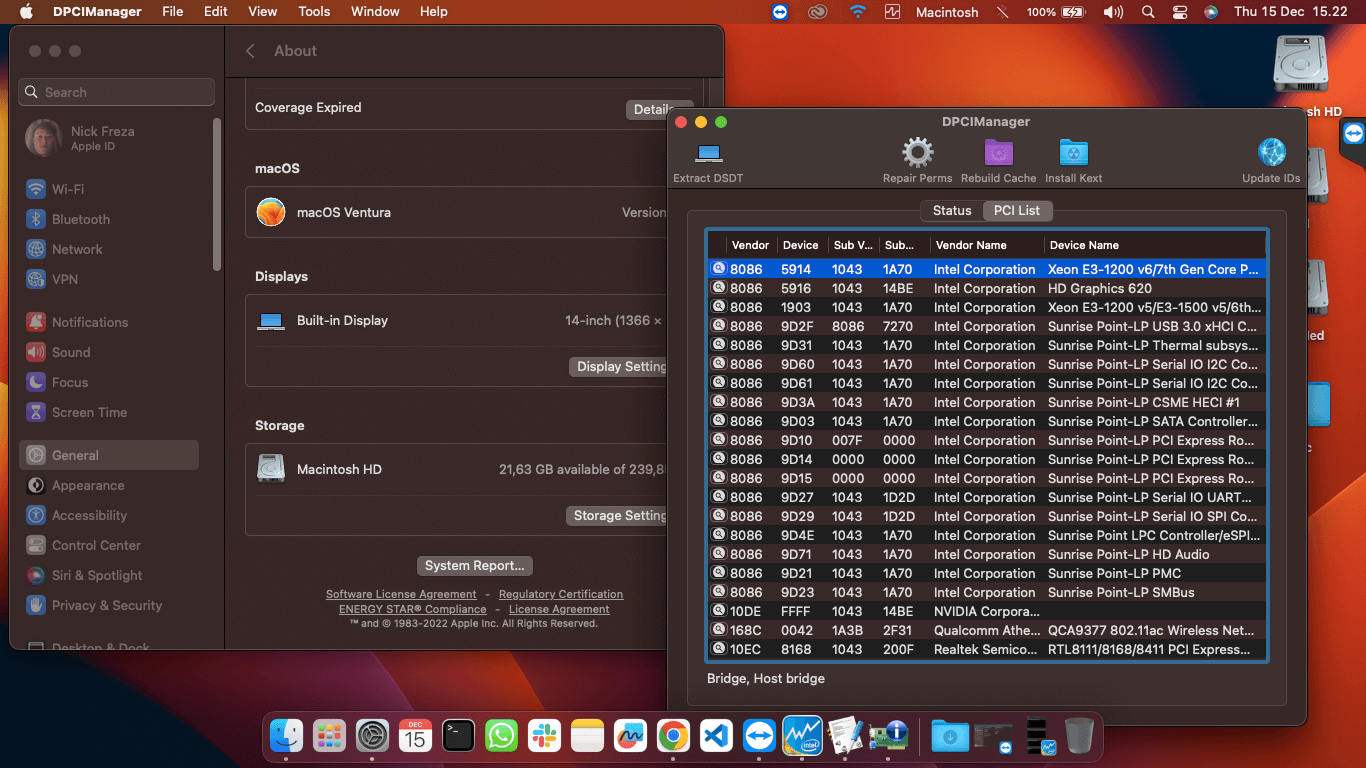Open the Edit menu

coord(215,12)
